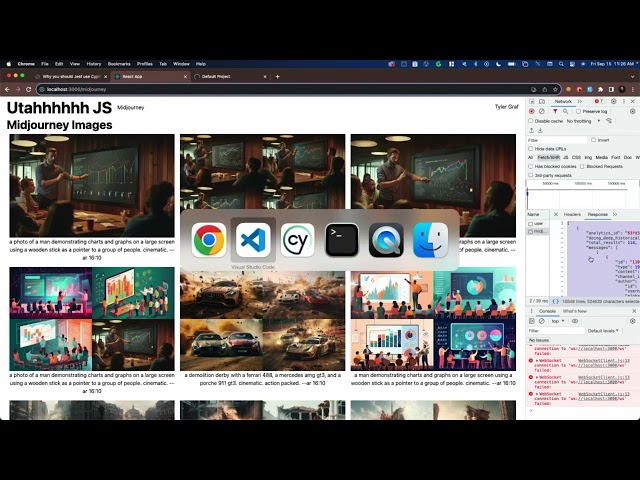Expand more DevTools panels chevron beside Network
The height and width of the screenshot is (480, 640).
[580, 101]
